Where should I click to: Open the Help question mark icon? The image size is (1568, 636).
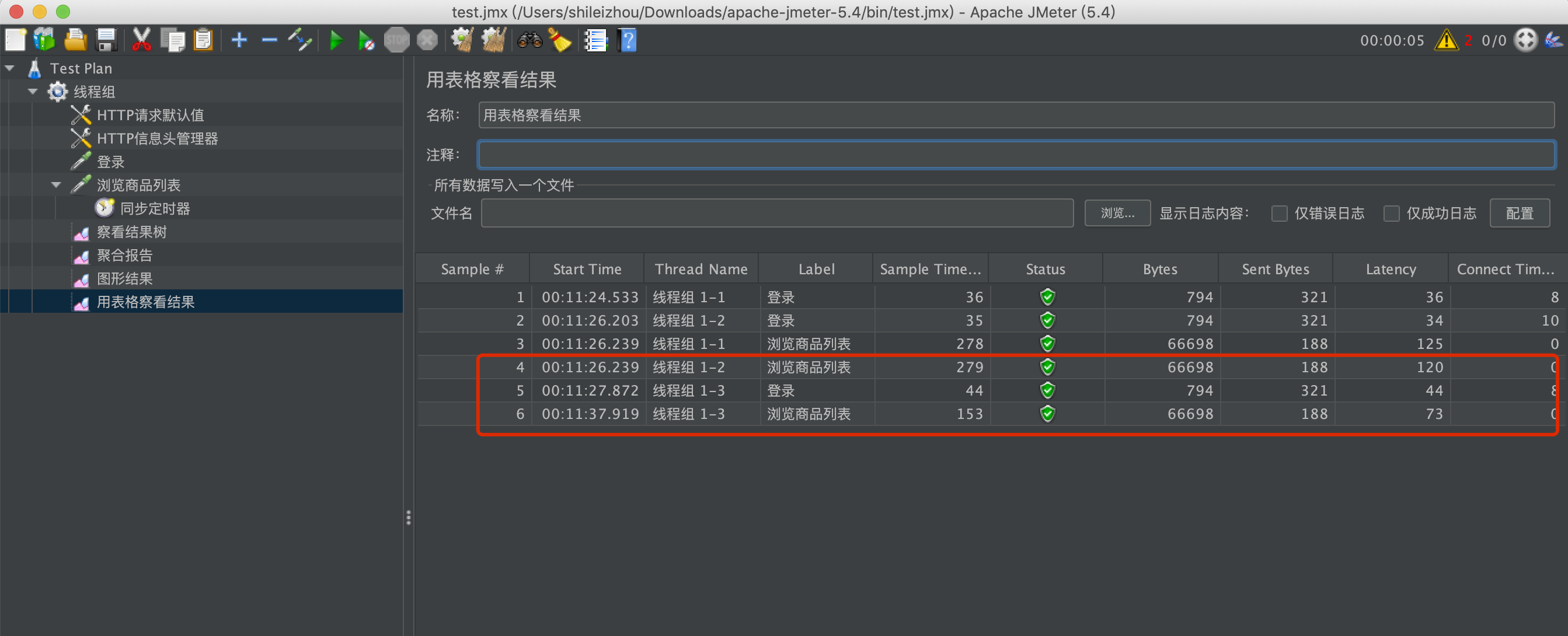(x=628, y=41)
